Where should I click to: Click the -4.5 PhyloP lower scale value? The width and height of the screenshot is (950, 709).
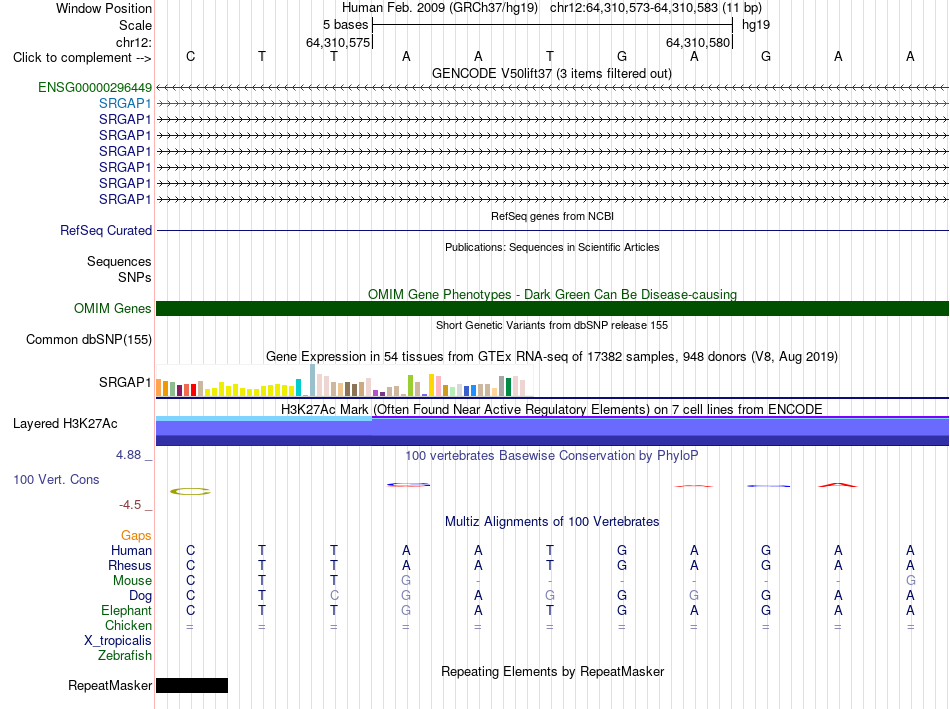tap(130, 505)
